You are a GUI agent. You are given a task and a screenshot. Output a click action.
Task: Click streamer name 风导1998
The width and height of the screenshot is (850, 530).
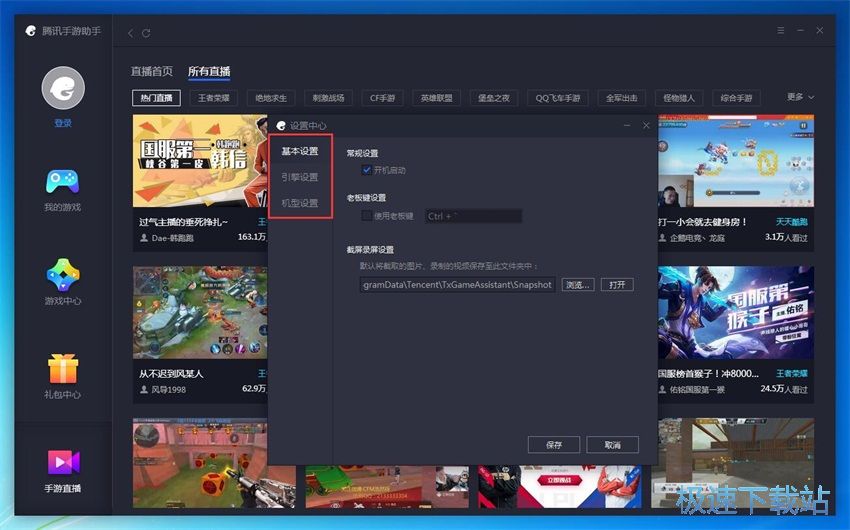(169, 390)
